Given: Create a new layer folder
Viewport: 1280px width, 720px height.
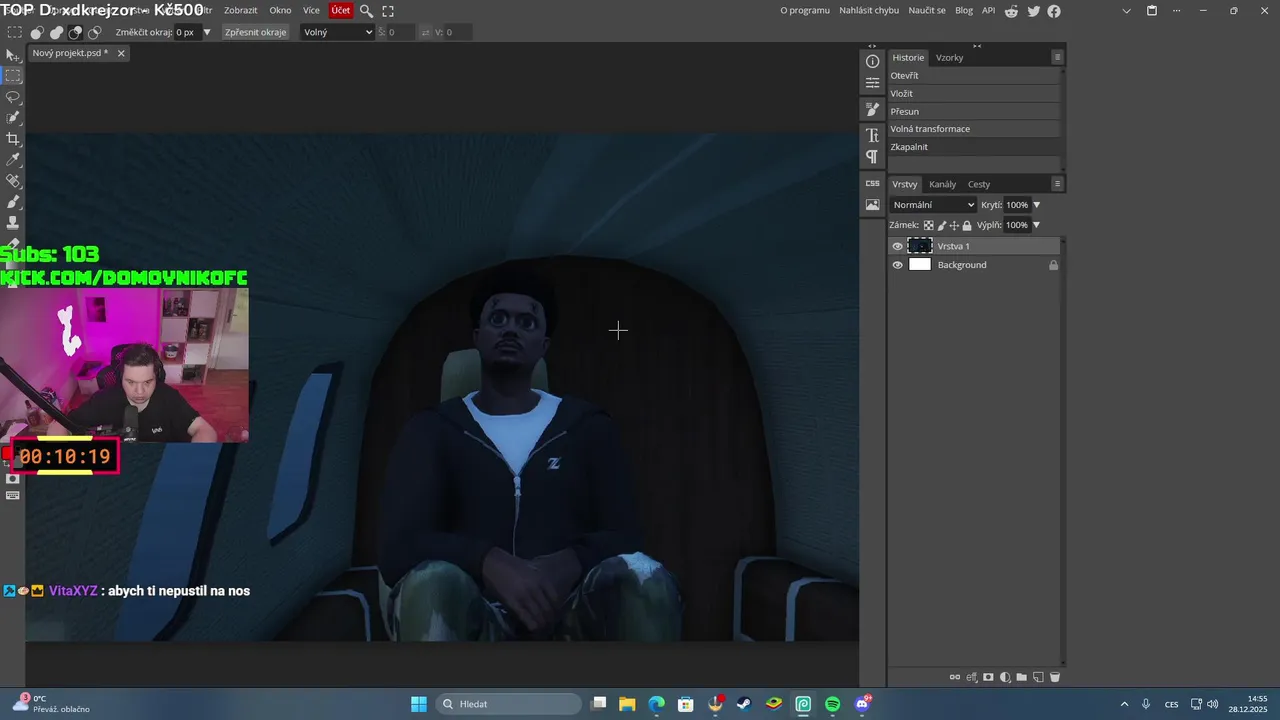Looking at the screenshot, I should pos(1021,677).
